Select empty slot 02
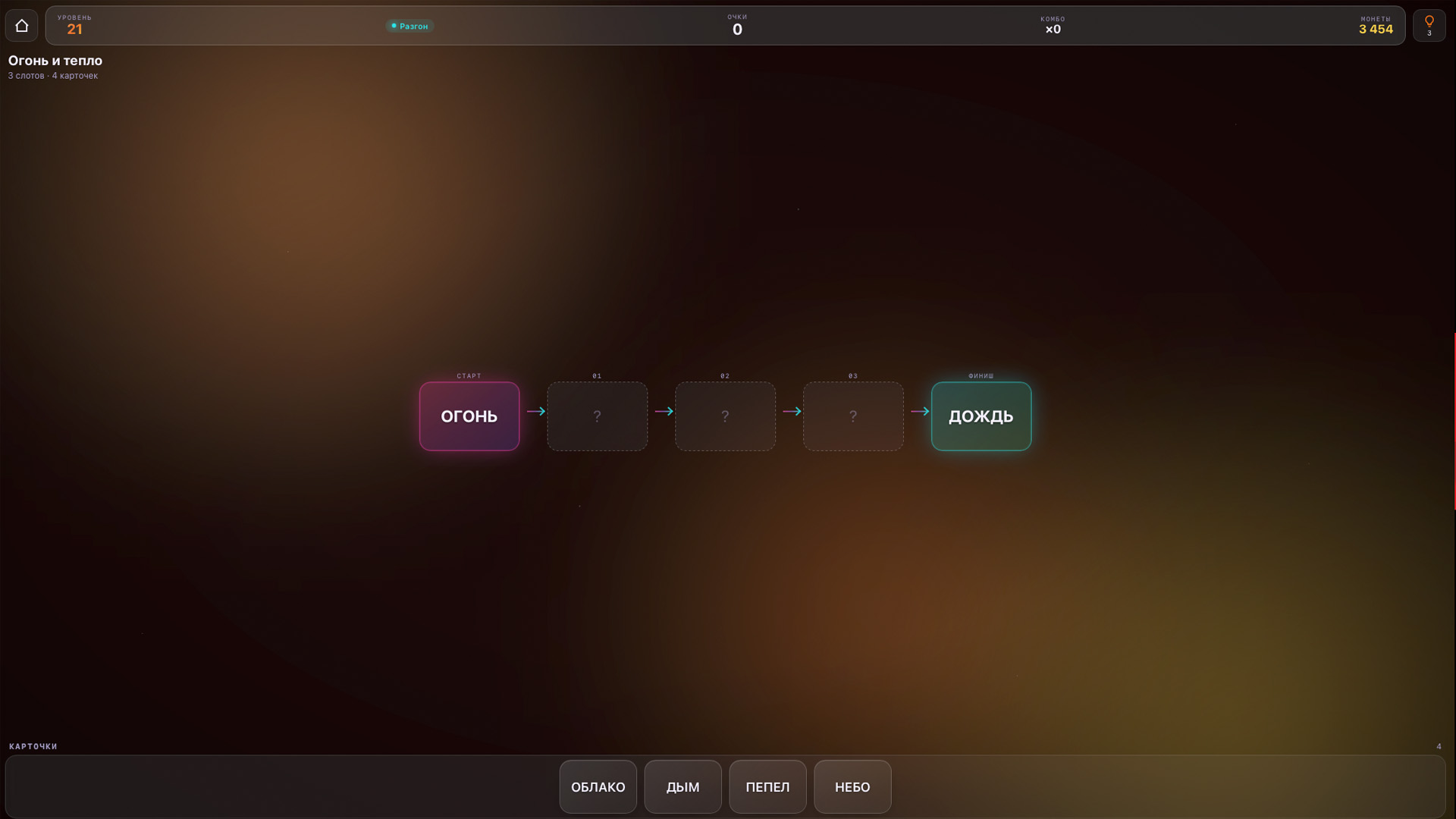 tap(725, 416)
